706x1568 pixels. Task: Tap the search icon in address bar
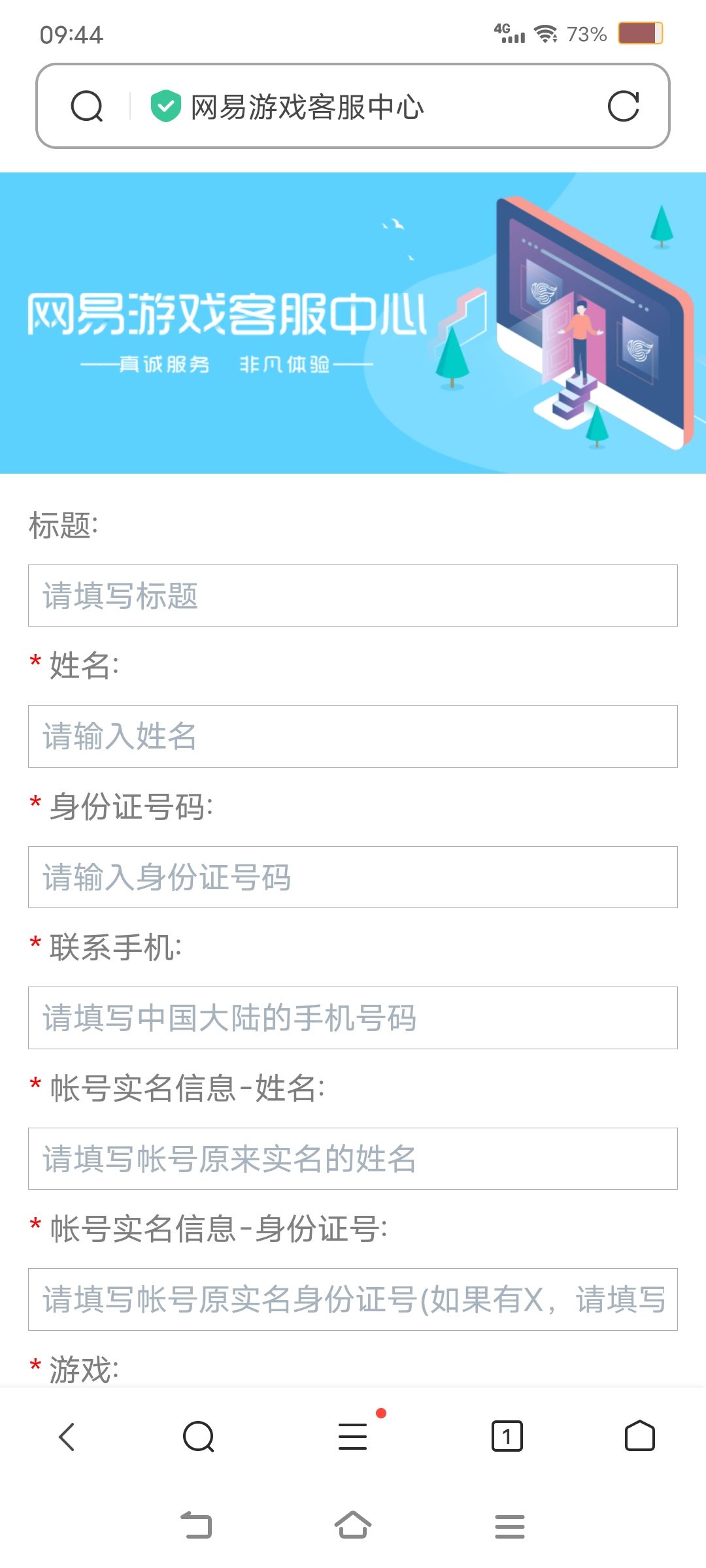(x=87, y=106)
